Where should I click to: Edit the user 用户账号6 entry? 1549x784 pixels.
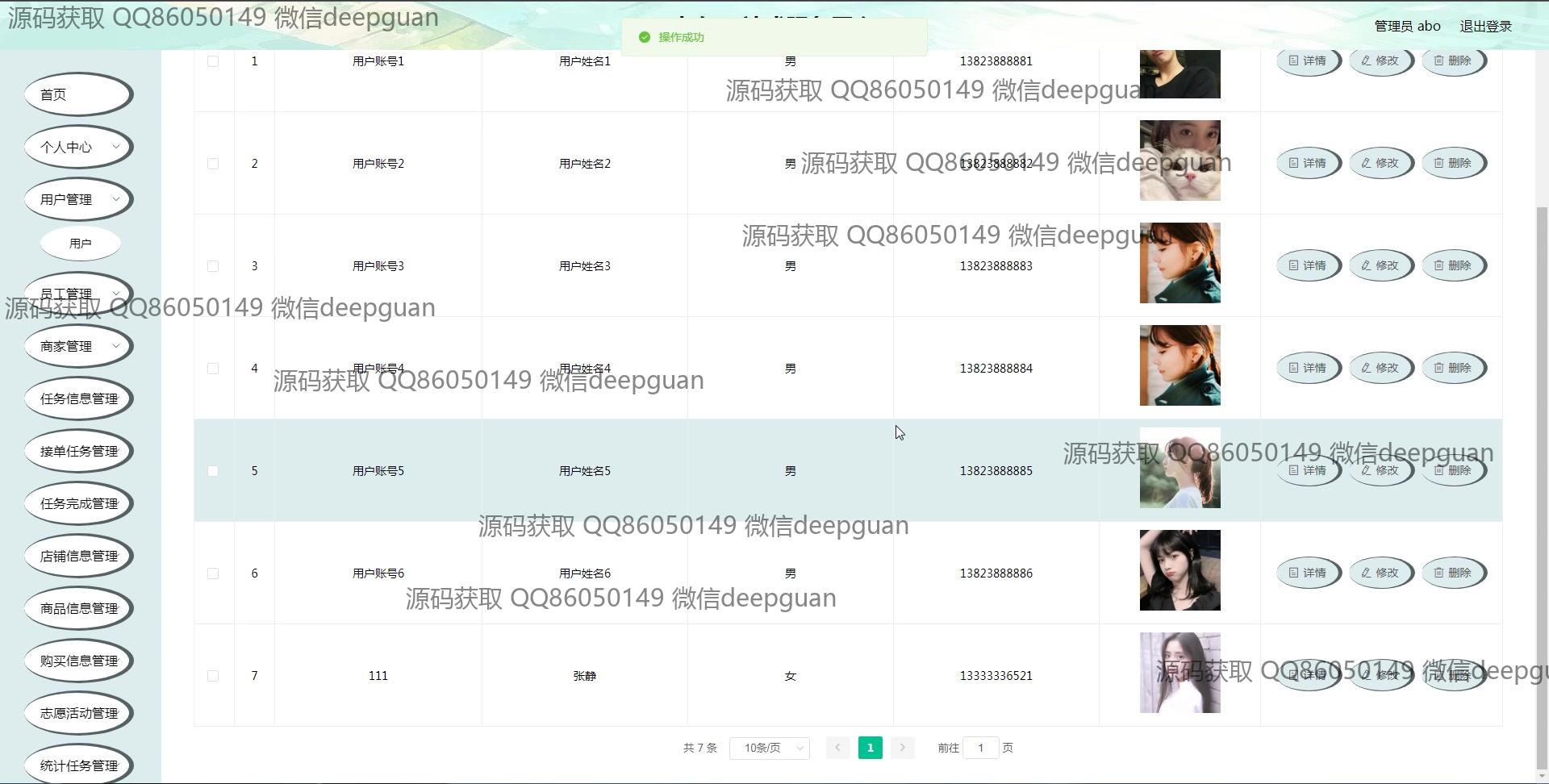(x=1380, y=573)
